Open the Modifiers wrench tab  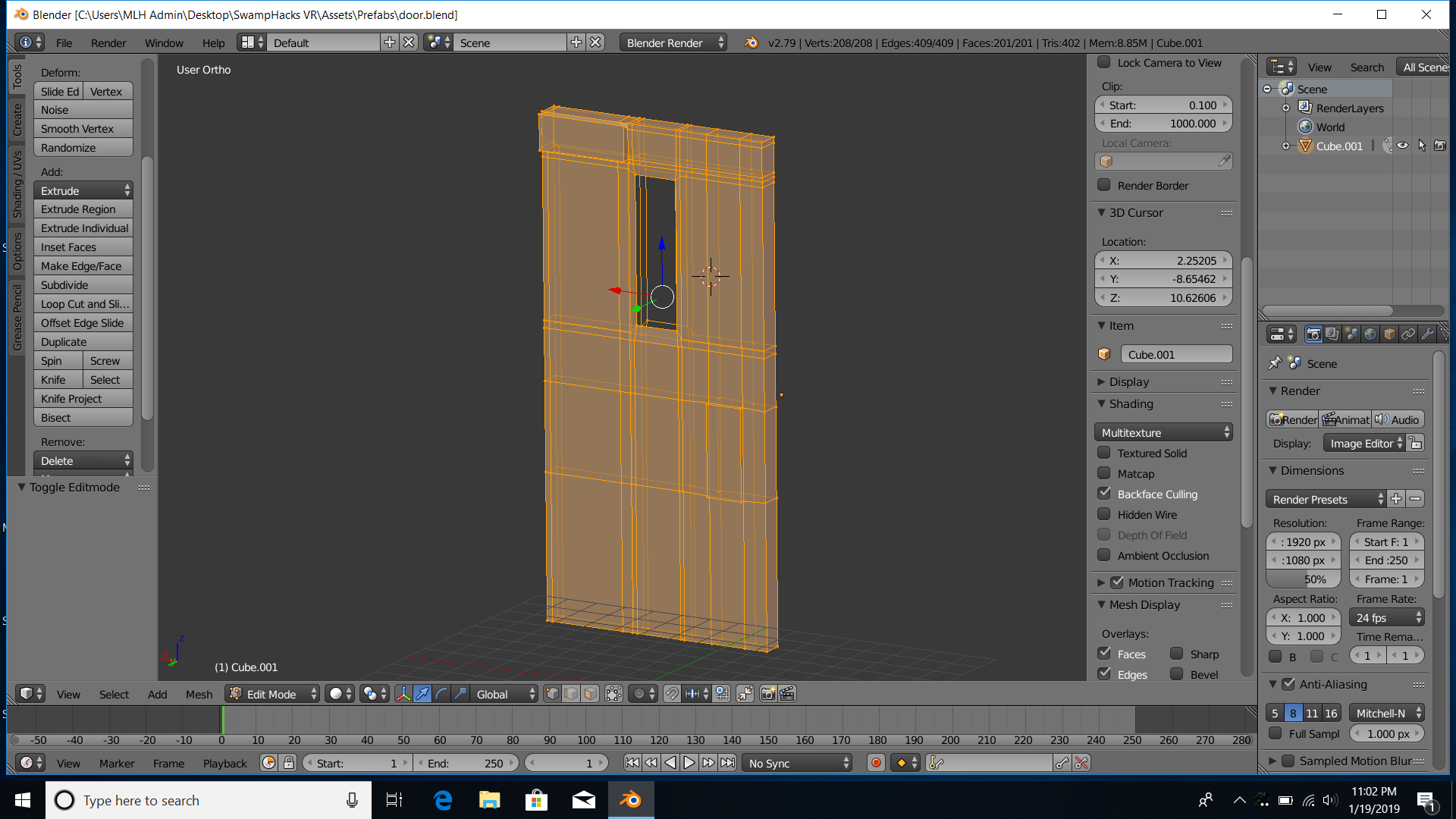point(1426,334)
